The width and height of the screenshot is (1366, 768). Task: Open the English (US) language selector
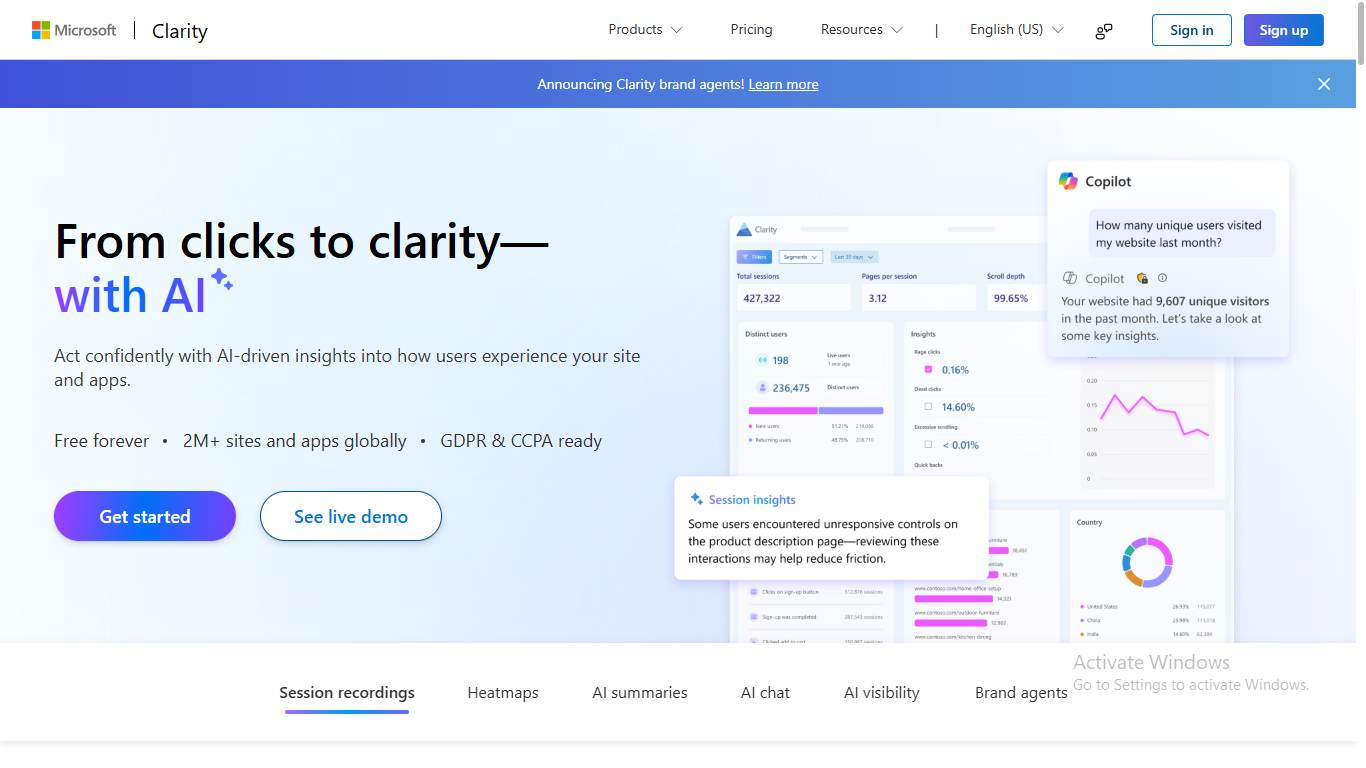[x=1016, y=30]
